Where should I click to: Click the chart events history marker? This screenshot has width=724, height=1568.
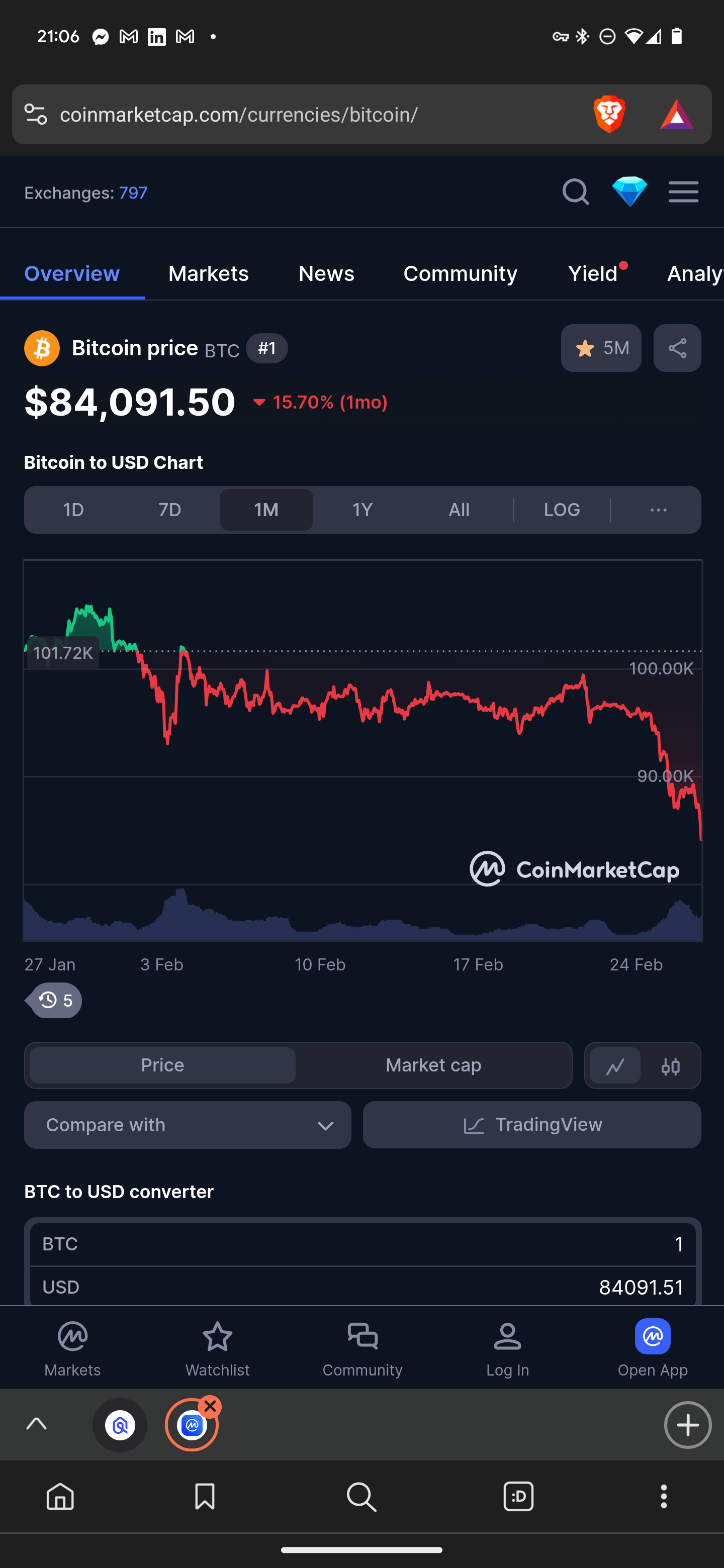[55, 1001]
